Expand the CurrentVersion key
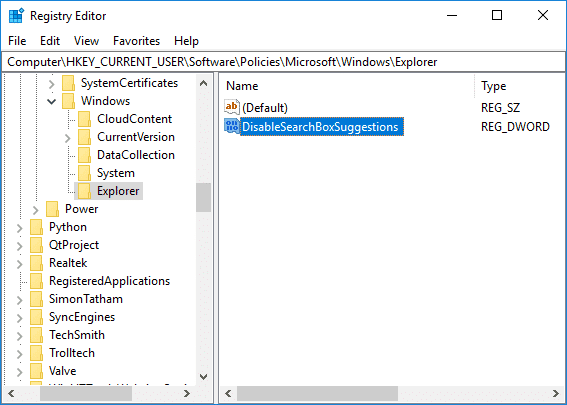Image resolution: width=567 pixels, height=405 pixels. point(68,138)
